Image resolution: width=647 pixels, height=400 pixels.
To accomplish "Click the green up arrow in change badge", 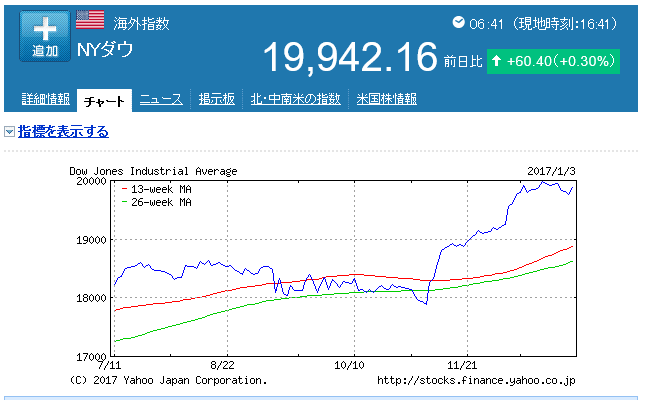I will point(496,61).
